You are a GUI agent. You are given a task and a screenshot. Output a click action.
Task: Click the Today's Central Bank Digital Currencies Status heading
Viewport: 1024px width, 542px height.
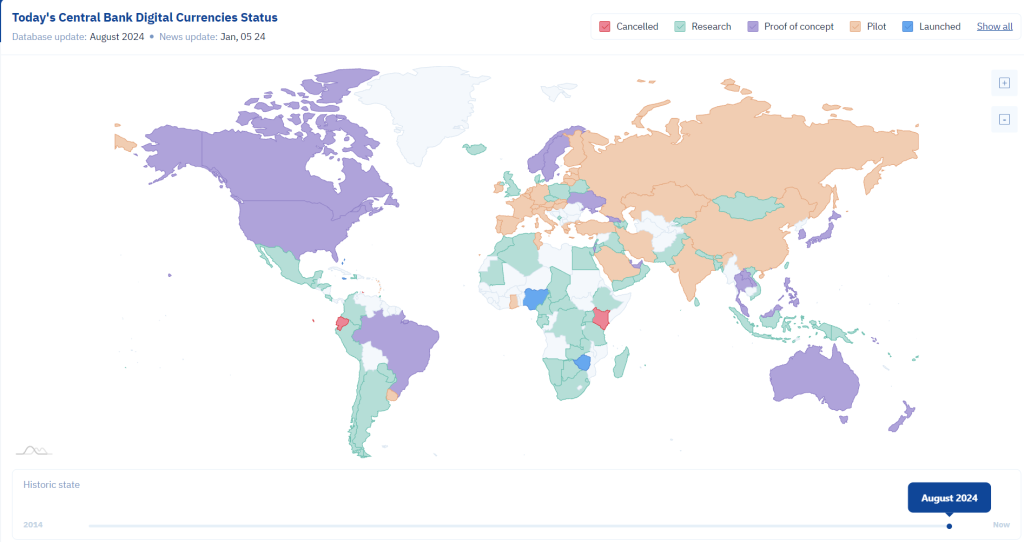pyautogui.click(x=145, y=18)
